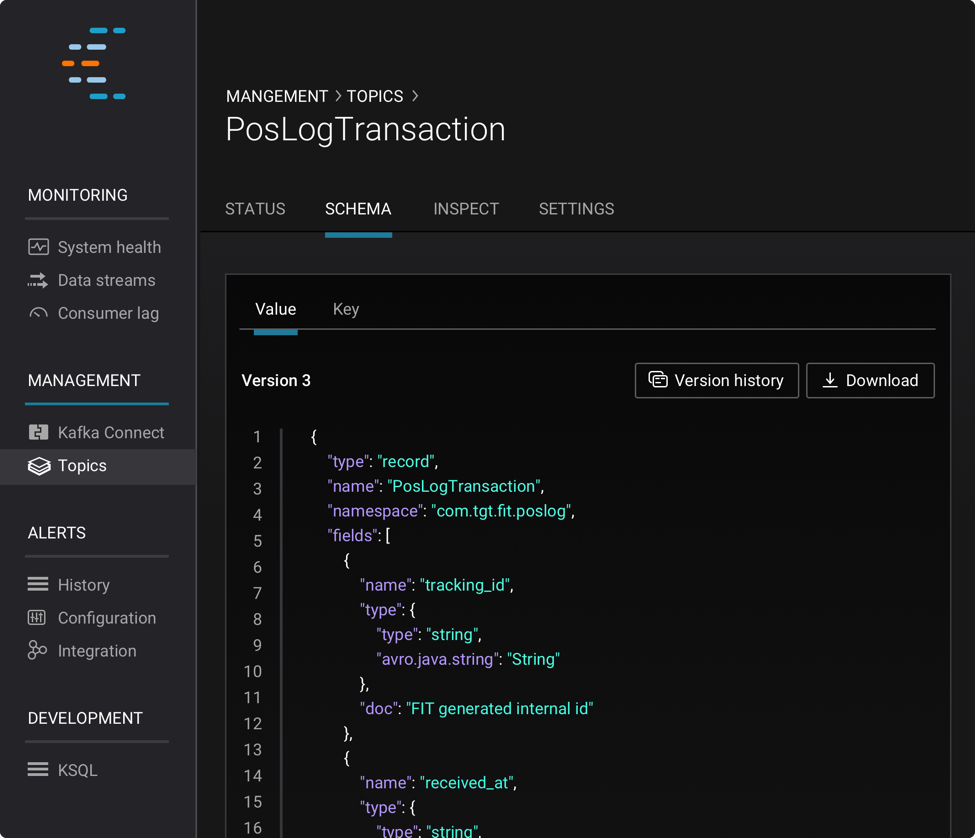The image size is (975, 838).
Task: Go to MANGEMENT breadcrumb link
Action: [x=277, y=96]
